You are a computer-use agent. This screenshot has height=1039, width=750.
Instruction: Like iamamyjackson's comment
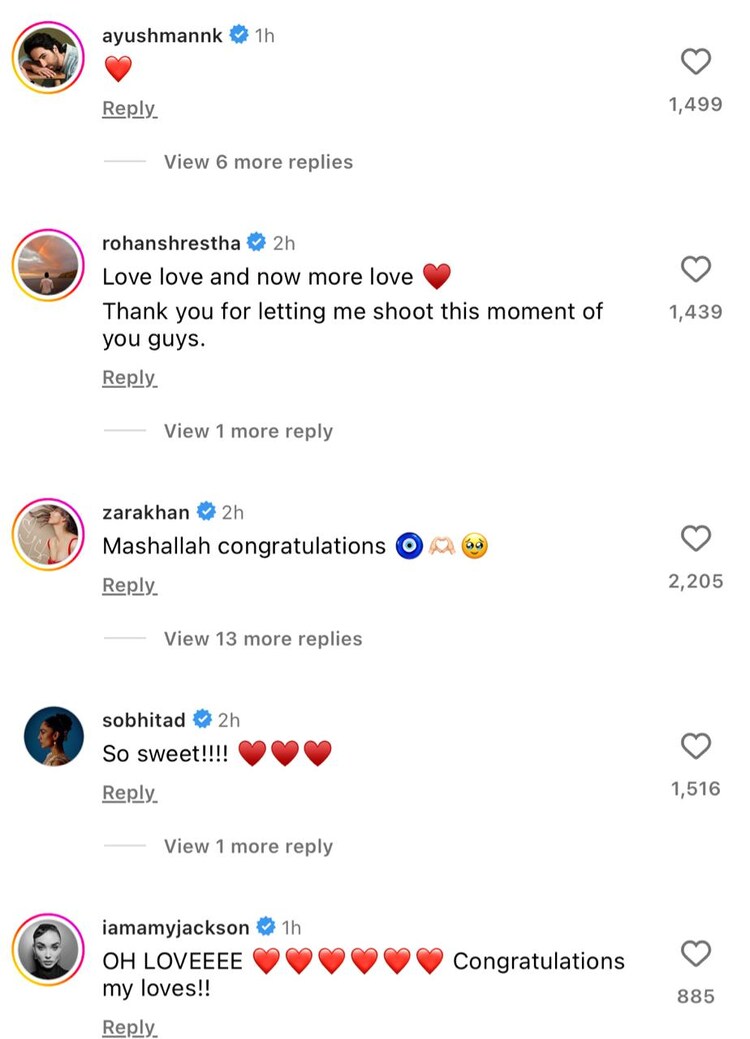pyautogui.click(x=696, y=954)
